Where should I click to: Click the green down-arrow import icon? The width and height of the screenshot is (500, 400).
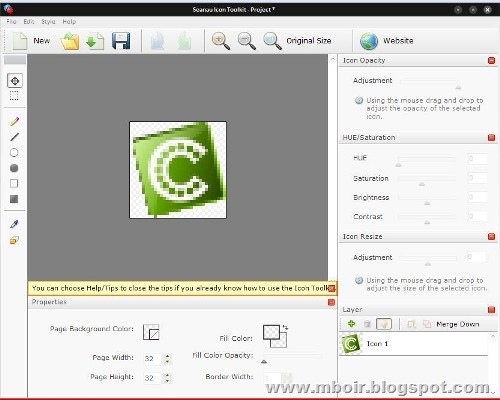(x=95, y=41)
